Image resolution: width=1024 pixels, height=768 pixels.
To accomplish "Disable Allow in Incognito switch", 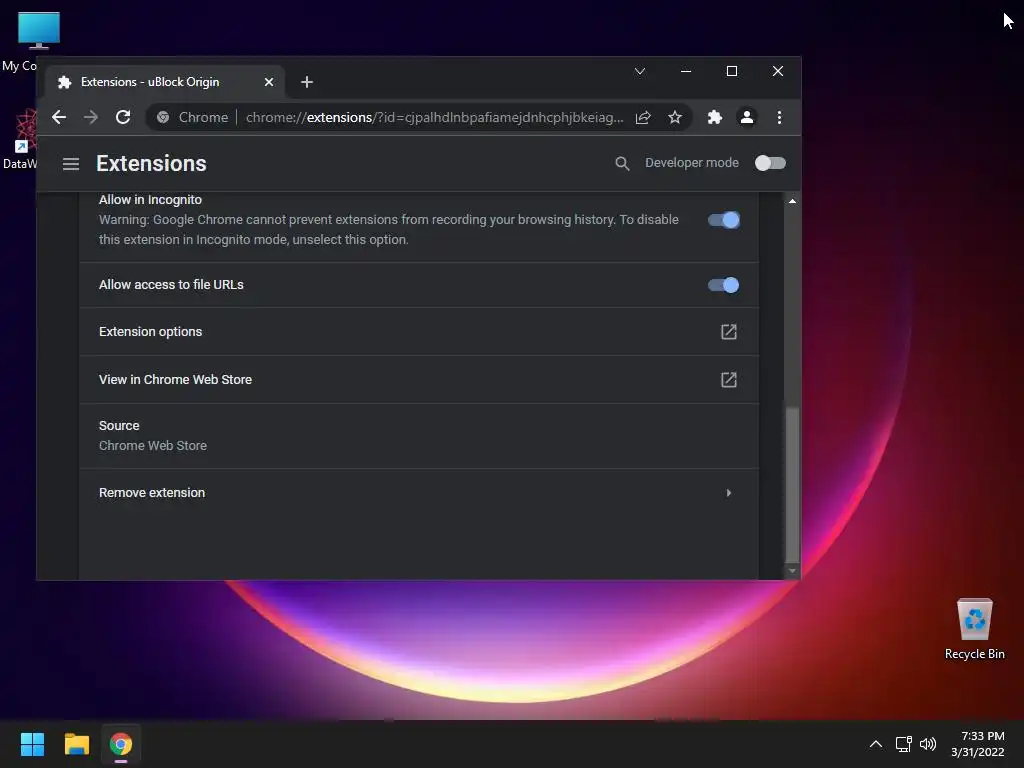I will point(724,220).
